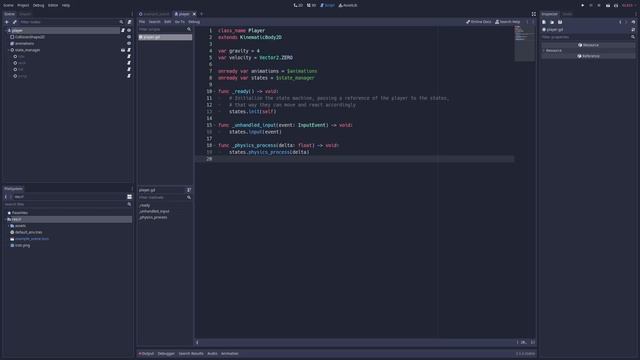Click the code minimap preview
This screenshot has height=360, width=640.
(524, 43)
